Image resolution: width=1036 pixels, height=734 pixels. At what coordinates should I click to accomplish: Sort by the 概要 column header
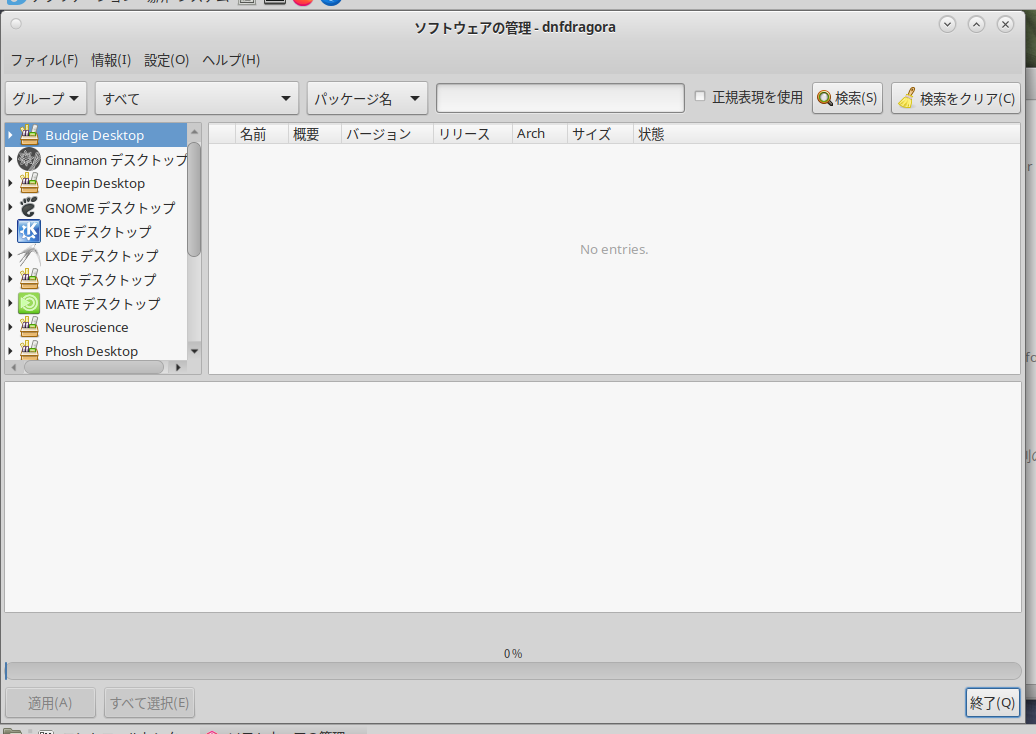[314, 134]
